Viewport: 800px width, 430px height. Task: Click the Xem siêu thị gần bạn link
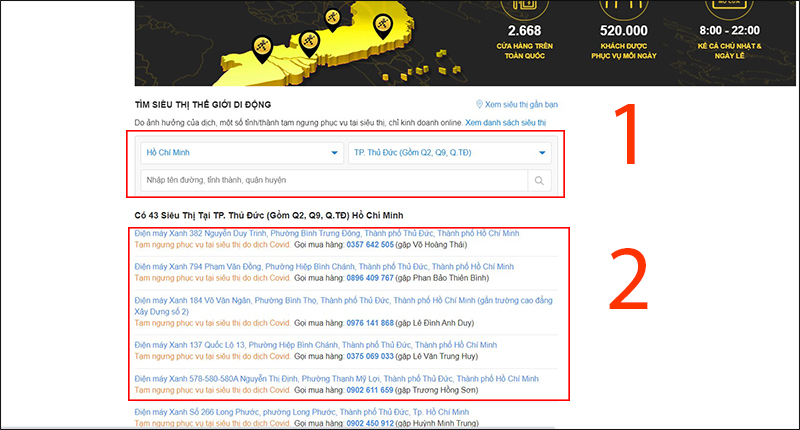click(x=521, y=105)
